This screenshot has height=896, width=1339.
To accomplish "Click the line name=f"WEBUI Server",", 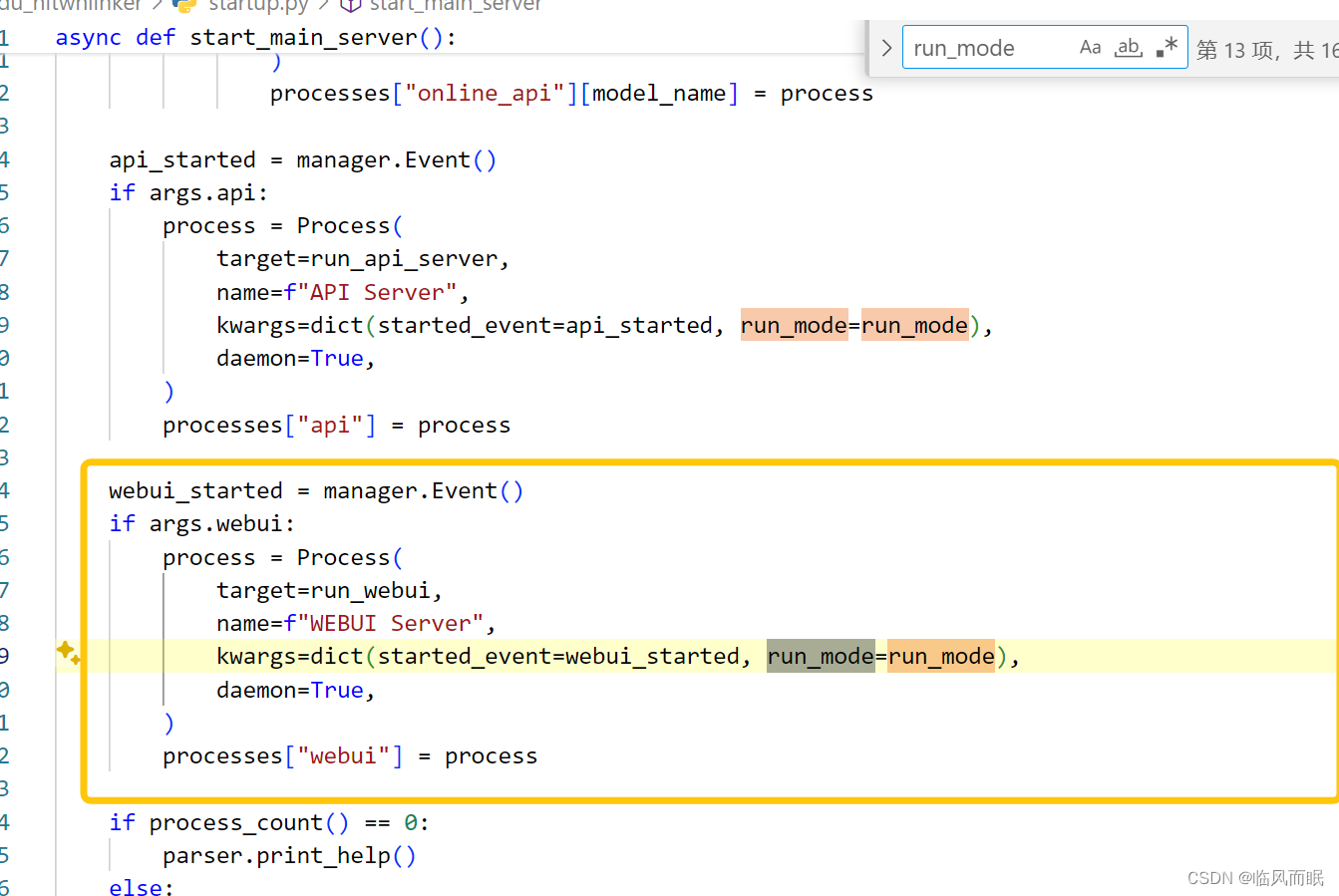I will pos(356,624).
